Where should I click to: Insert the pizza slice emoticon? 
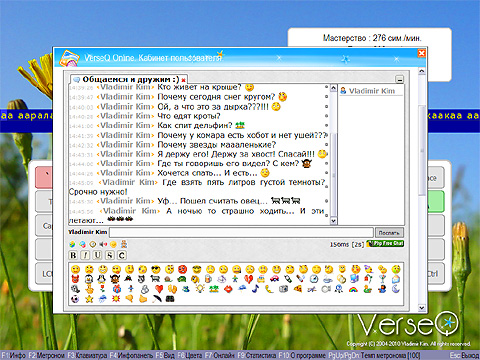pos(298,289)
